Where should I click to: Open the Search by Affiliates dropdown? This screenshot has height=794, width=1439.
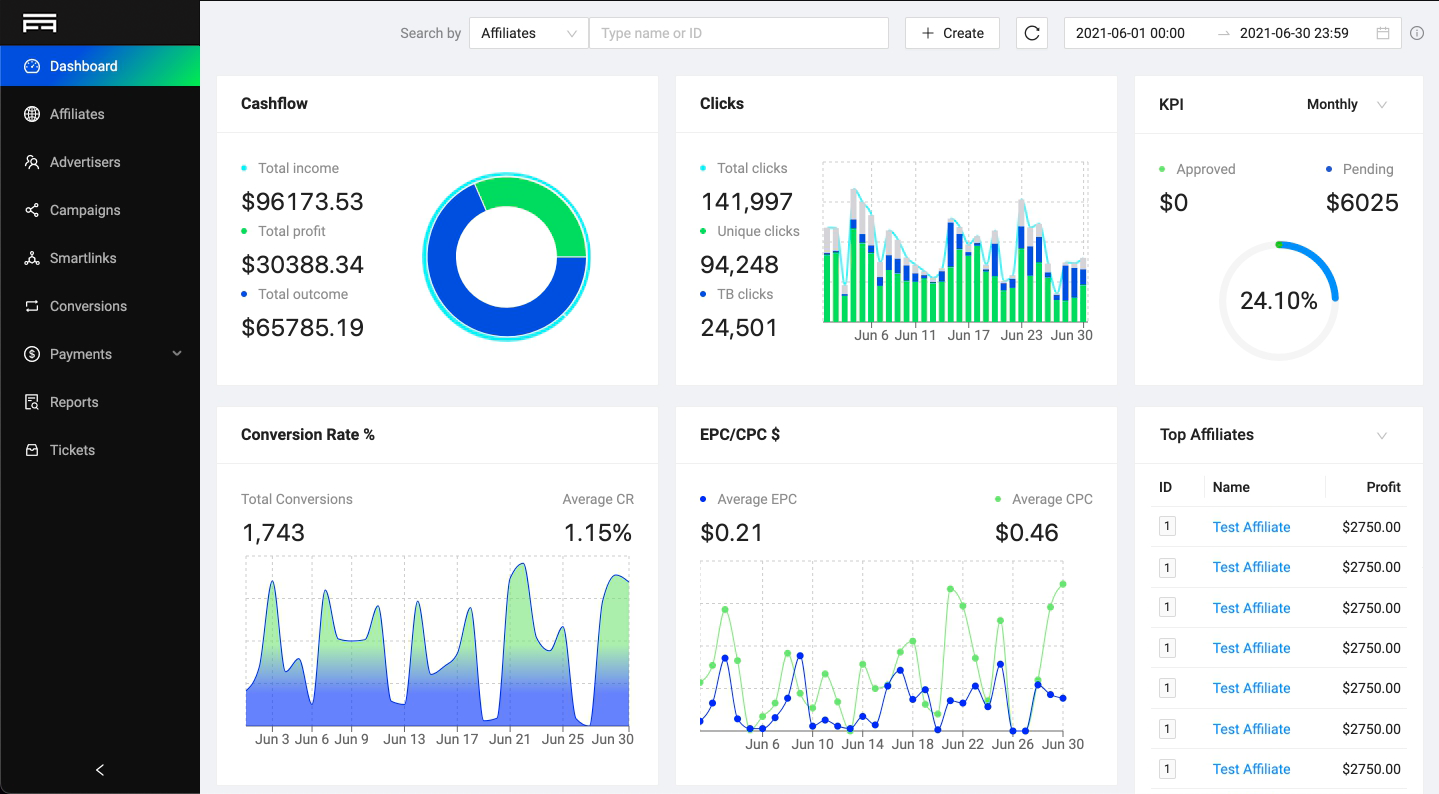[x=529, y=33]
